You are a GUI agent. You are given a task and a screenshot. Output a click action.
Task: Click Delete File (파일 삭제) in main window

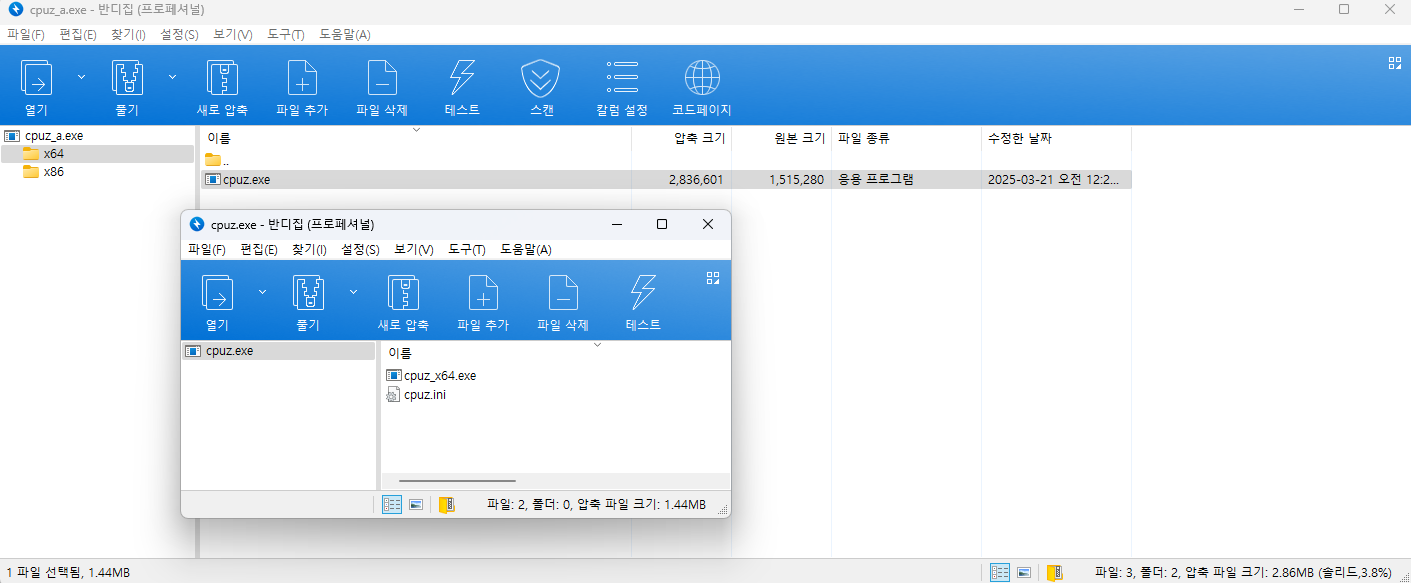tap(382, 88)
